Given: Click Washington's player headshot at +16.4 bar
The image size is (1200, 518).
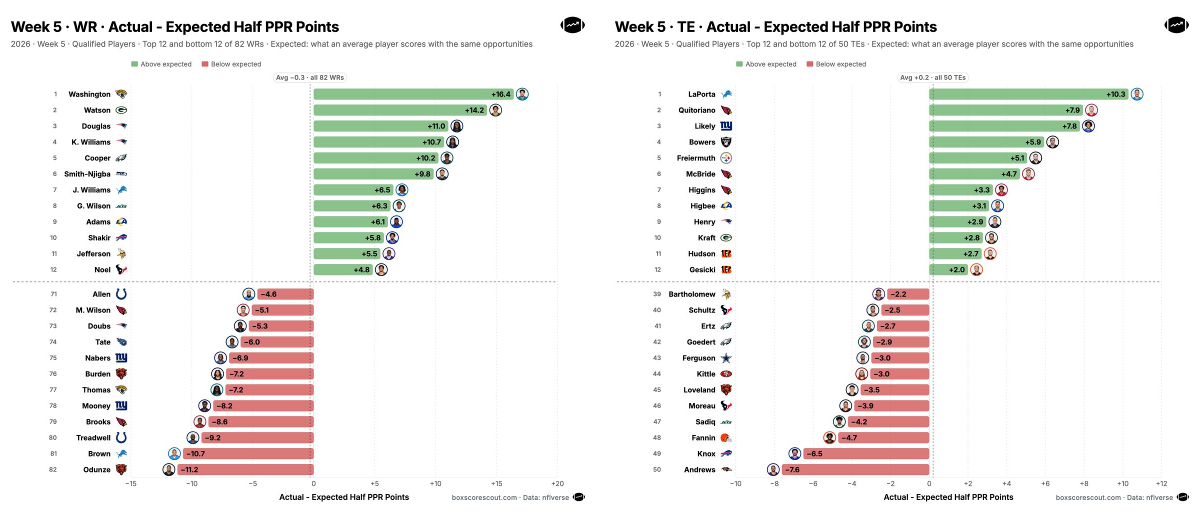Looking at the screenshot, I should tap(522, 94).
